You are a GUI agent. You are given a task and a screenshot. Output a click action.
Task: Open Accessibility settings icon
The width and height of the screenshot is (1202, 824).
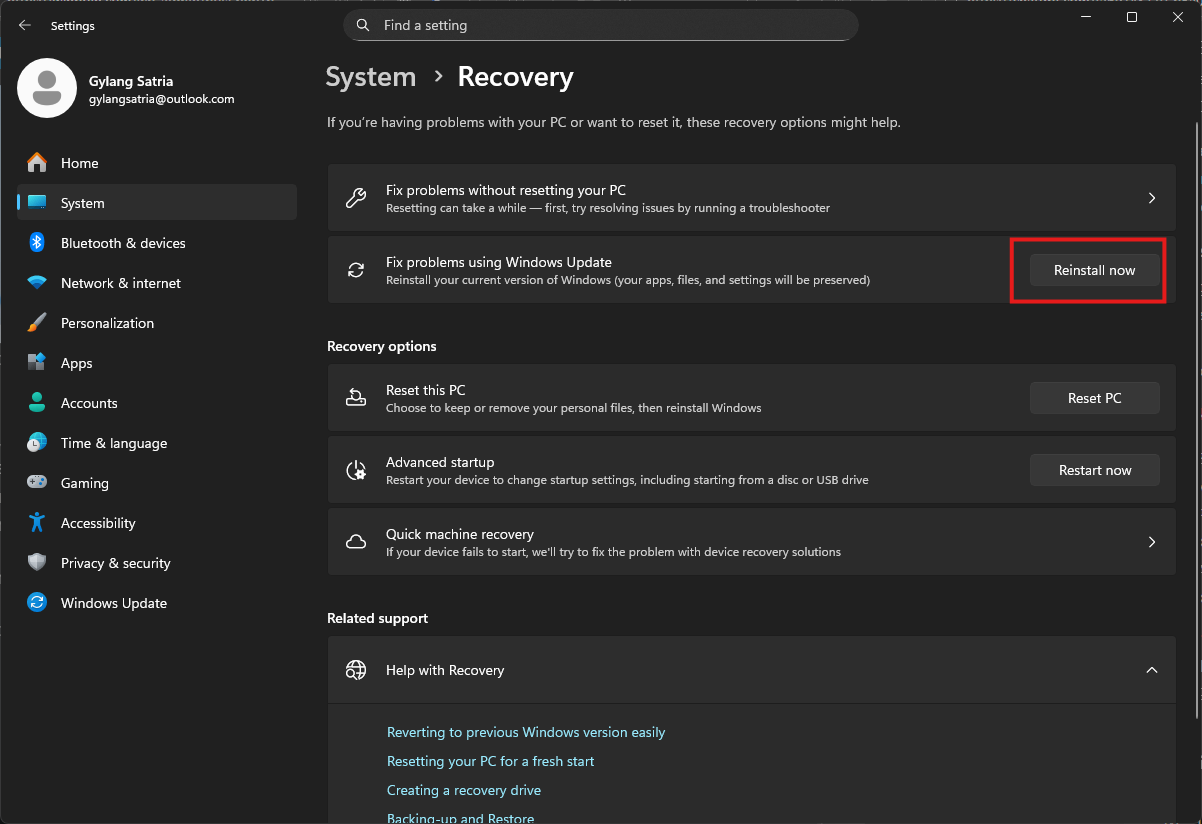coord(37,523)
